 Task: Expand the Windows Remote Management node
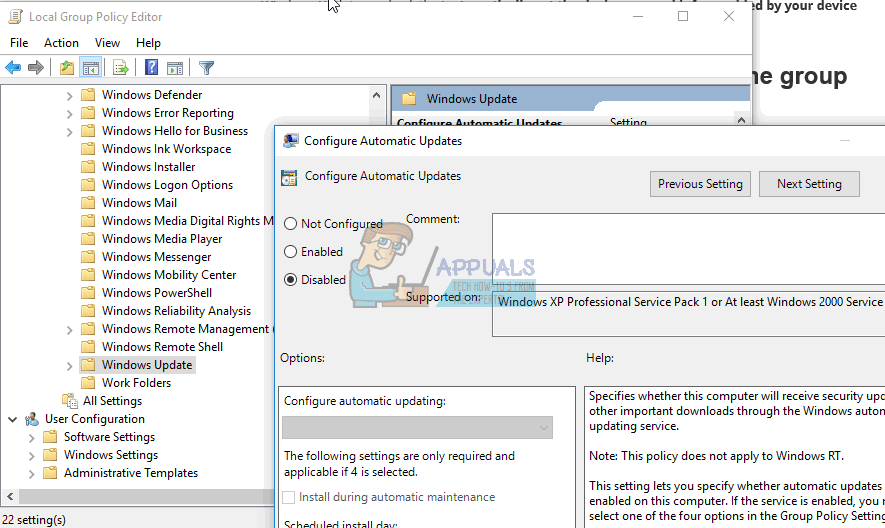69,330
